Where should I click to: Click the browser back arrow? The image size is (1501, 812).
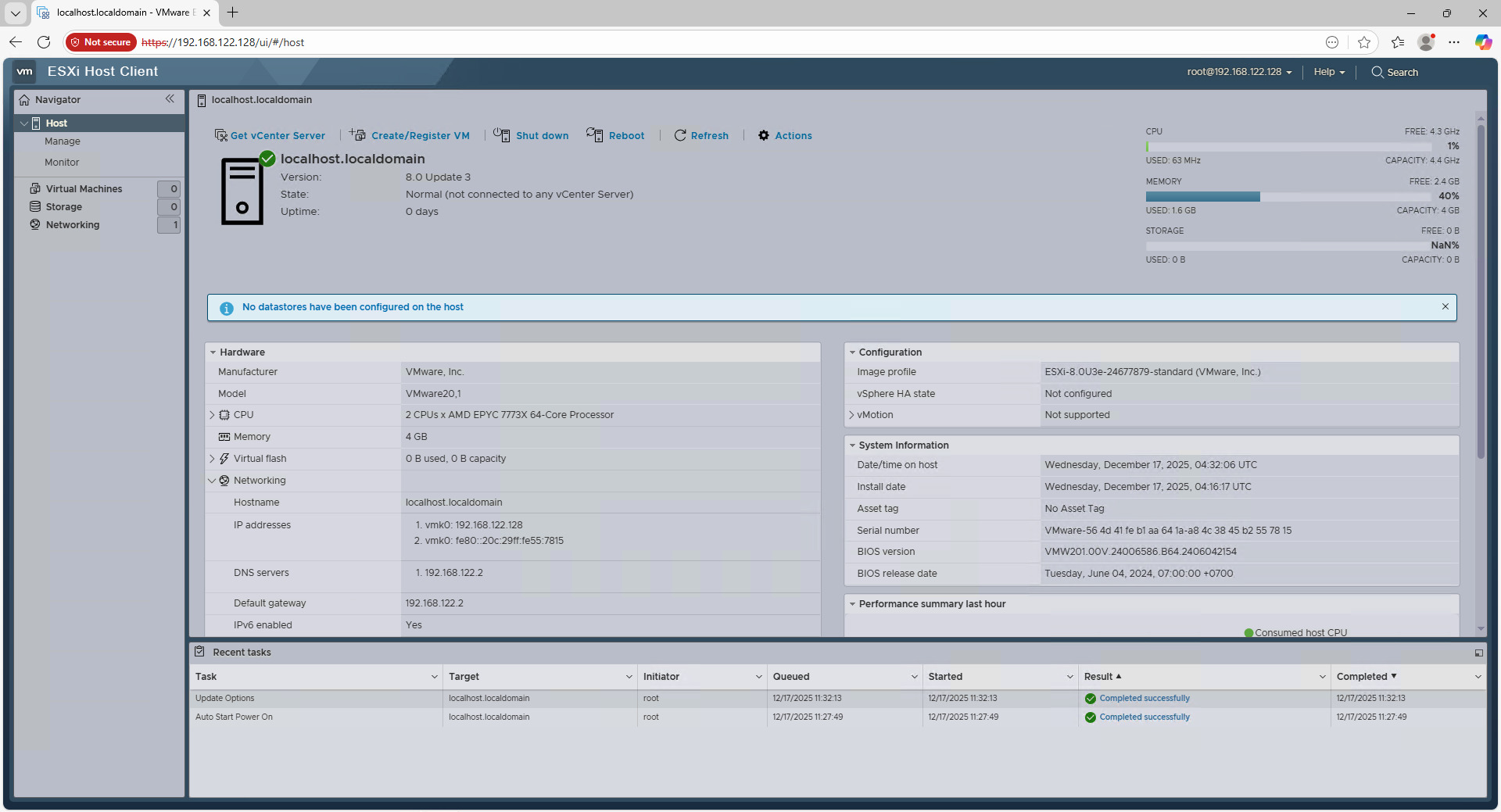pyautogui.click(x=16, y=42)
